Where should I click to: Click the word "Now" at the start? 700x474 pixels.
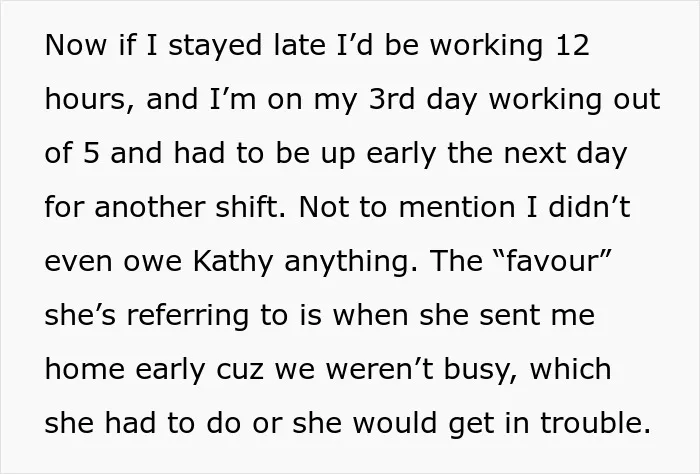coord(75,45)
